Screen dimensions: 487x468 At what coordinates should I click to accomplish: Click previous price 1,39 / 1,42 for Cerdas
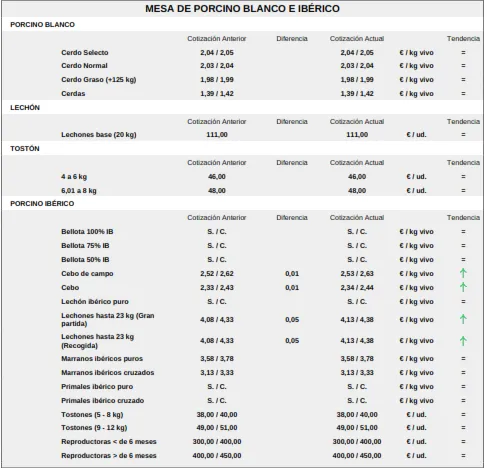coord(217,94)
